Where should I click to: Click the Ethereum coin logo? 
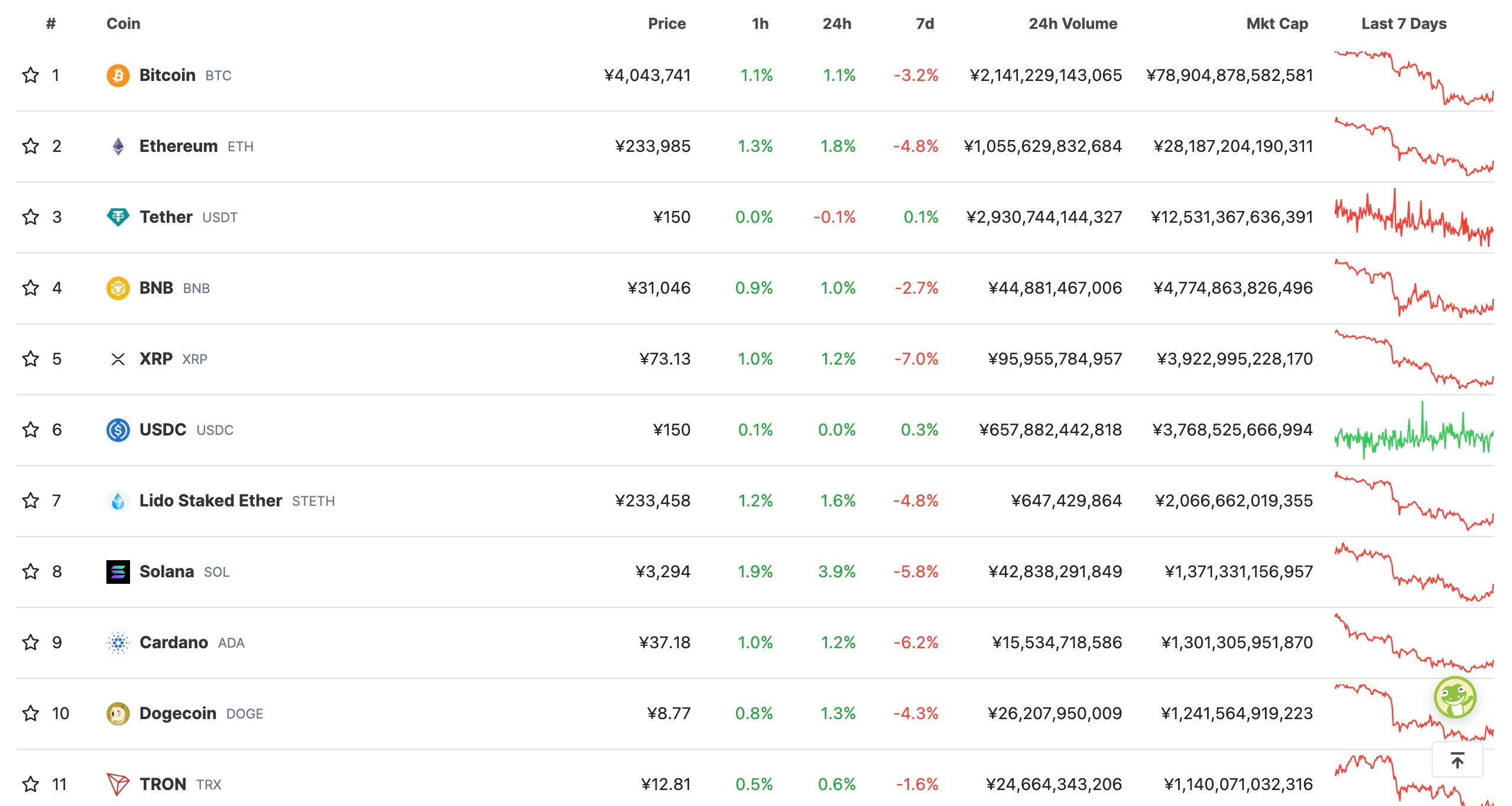pos(118,147)
